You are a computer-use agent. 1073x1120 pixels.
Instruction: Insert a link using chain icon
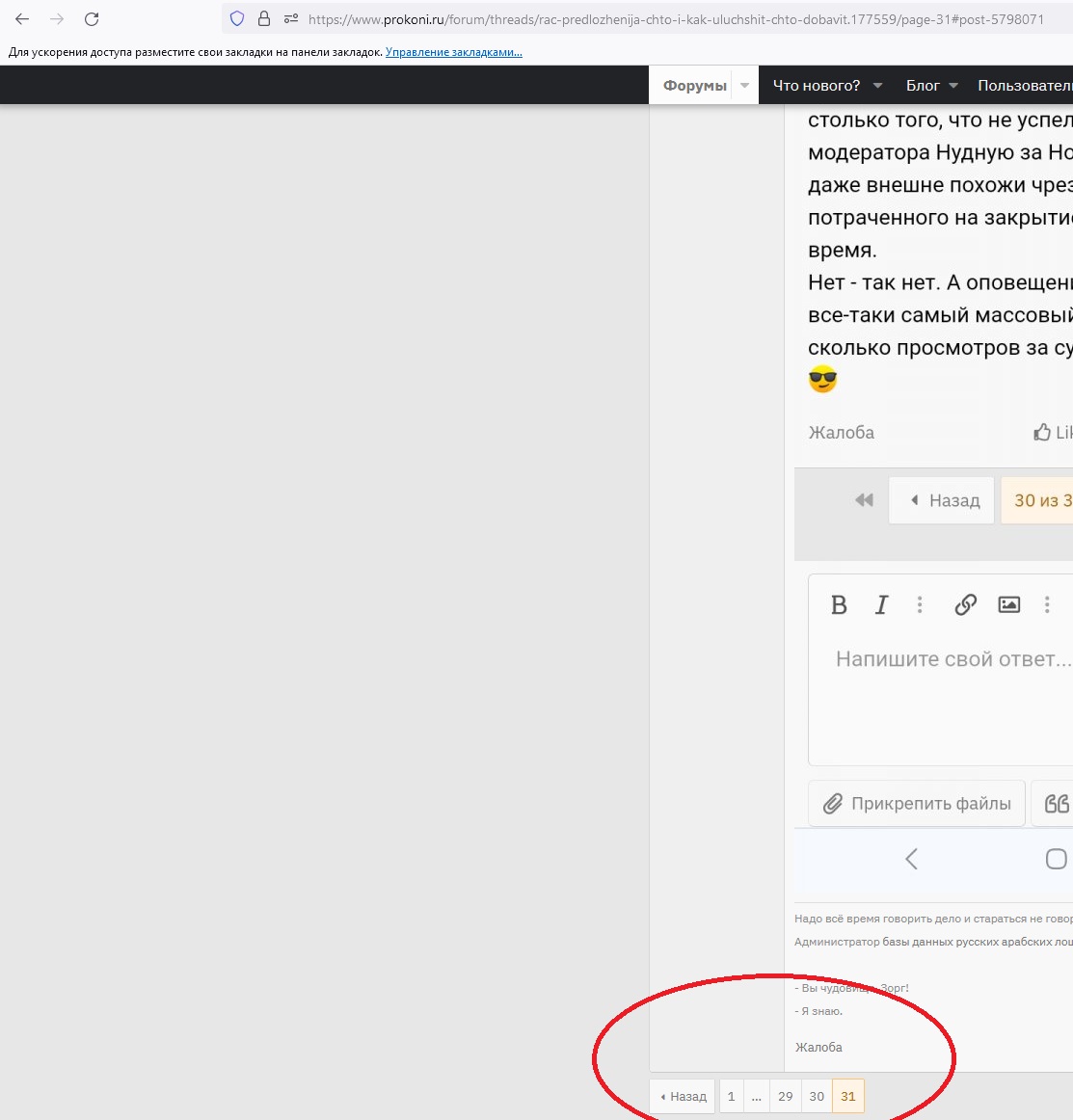click(965, 604)
